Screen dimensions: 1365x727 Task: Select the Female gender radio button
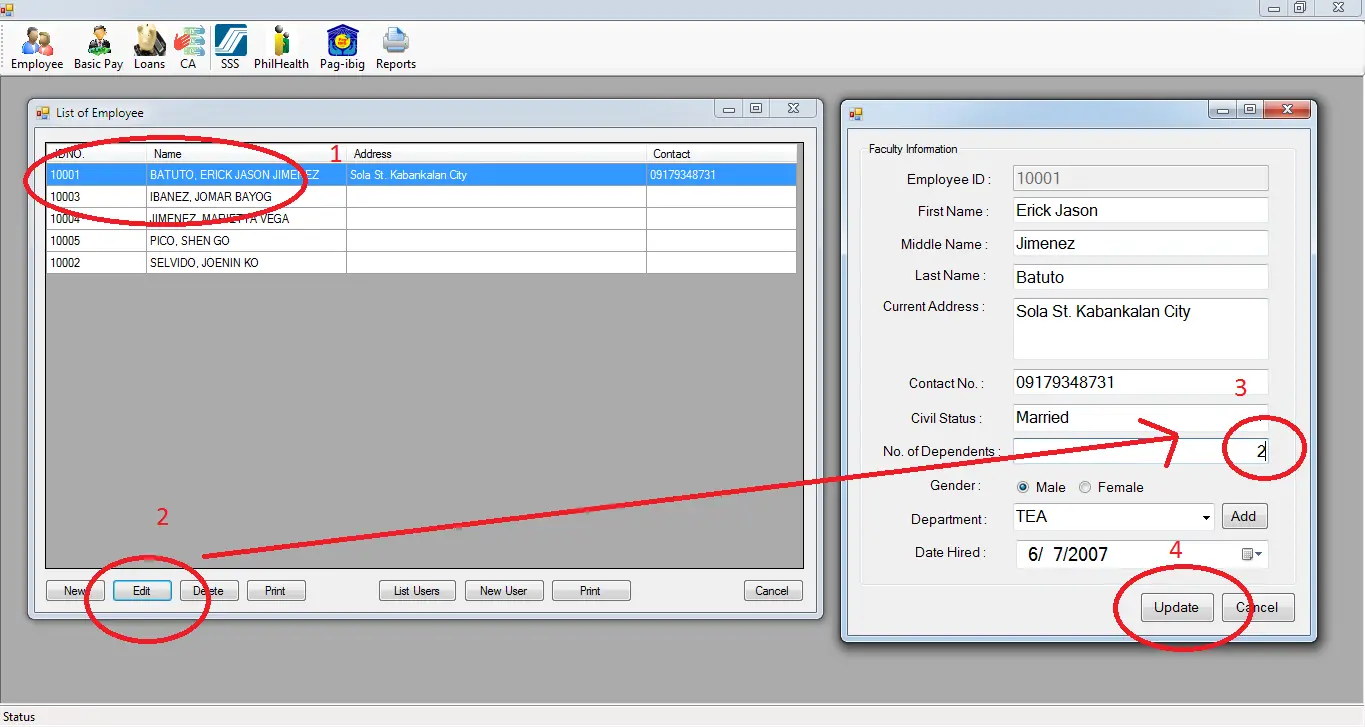pos(1085,488)
